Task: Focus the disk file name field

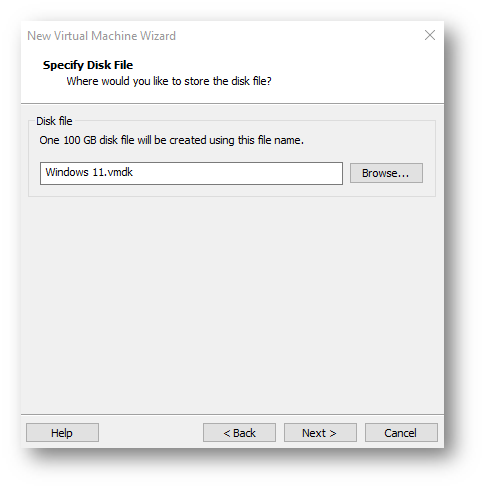Action: click(x=191, y=173)
